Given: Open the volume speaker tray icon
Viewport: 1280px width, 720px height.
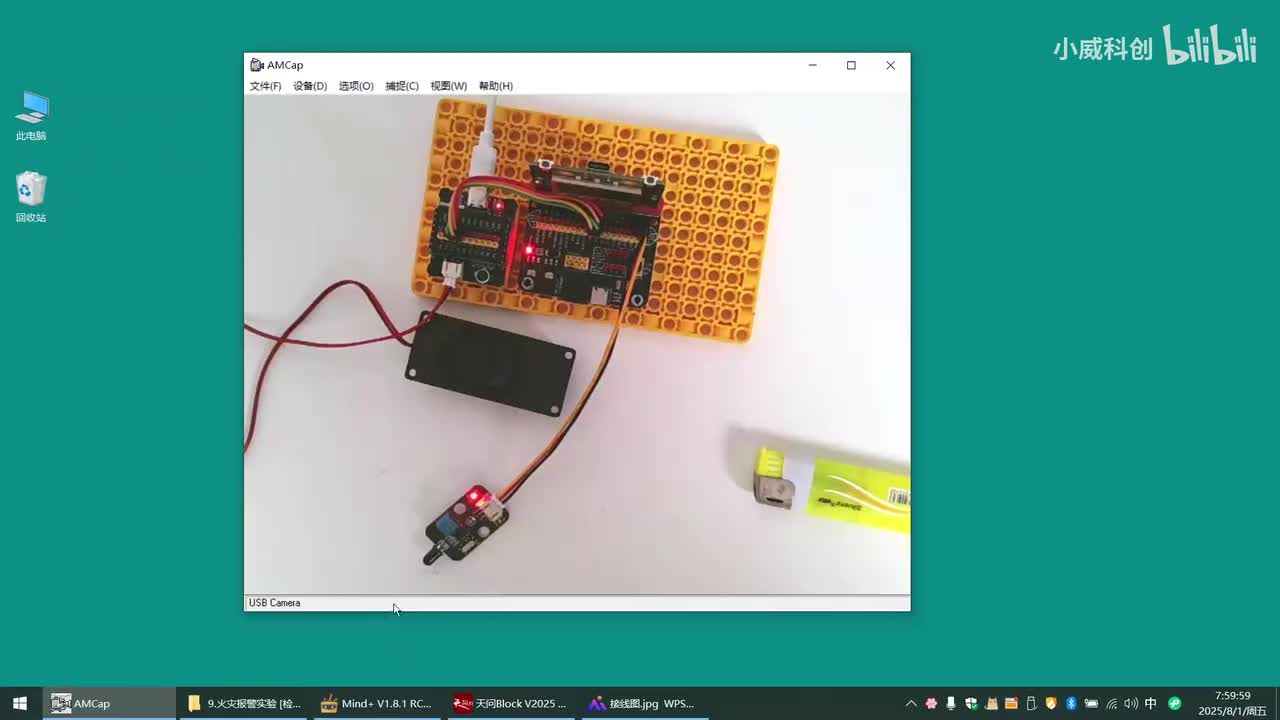Looking at the screenshot, I should tap(1131, 704).
